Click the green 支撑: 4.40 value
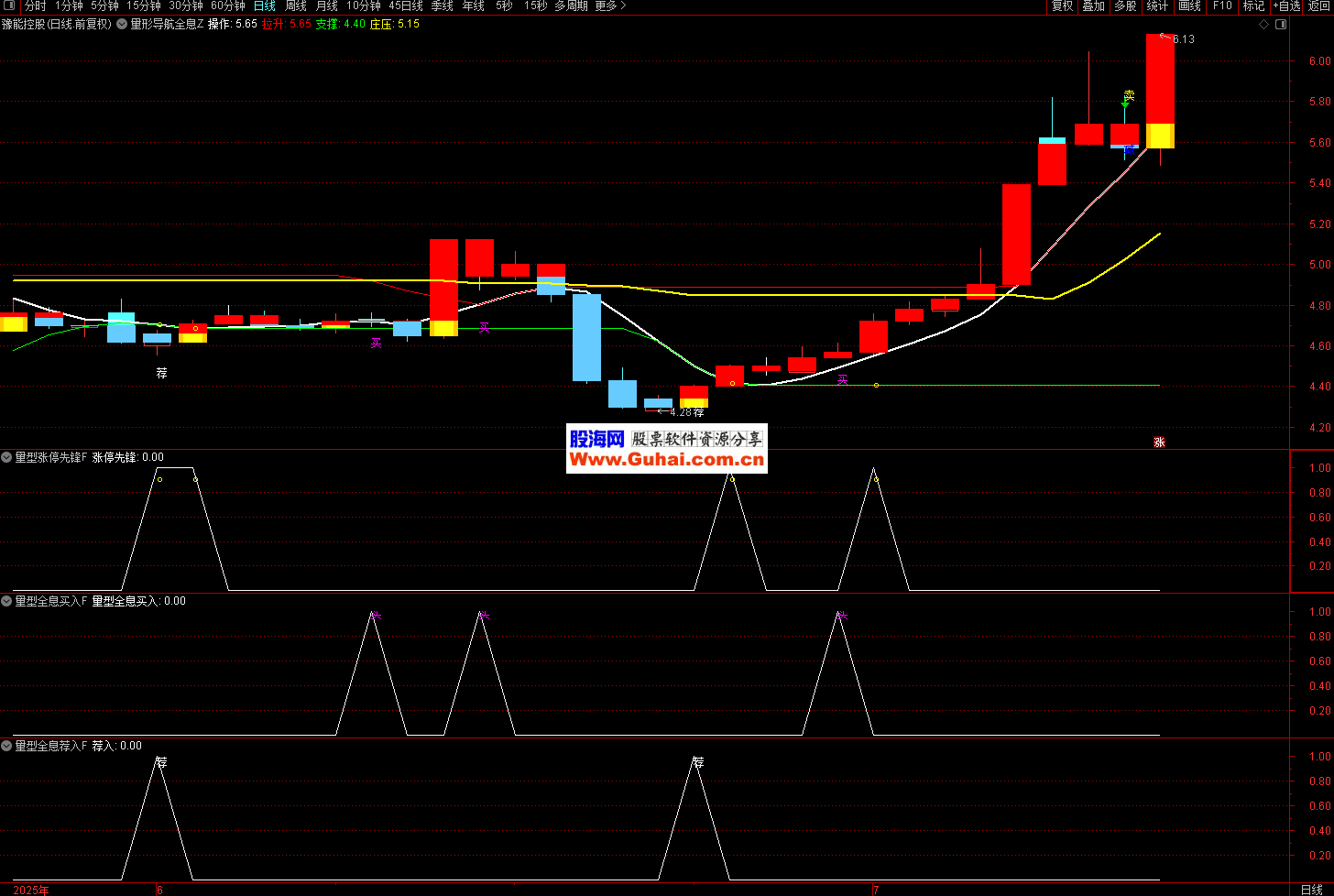Viewport: 1334px width, 896px height. [x=341, y=25]
